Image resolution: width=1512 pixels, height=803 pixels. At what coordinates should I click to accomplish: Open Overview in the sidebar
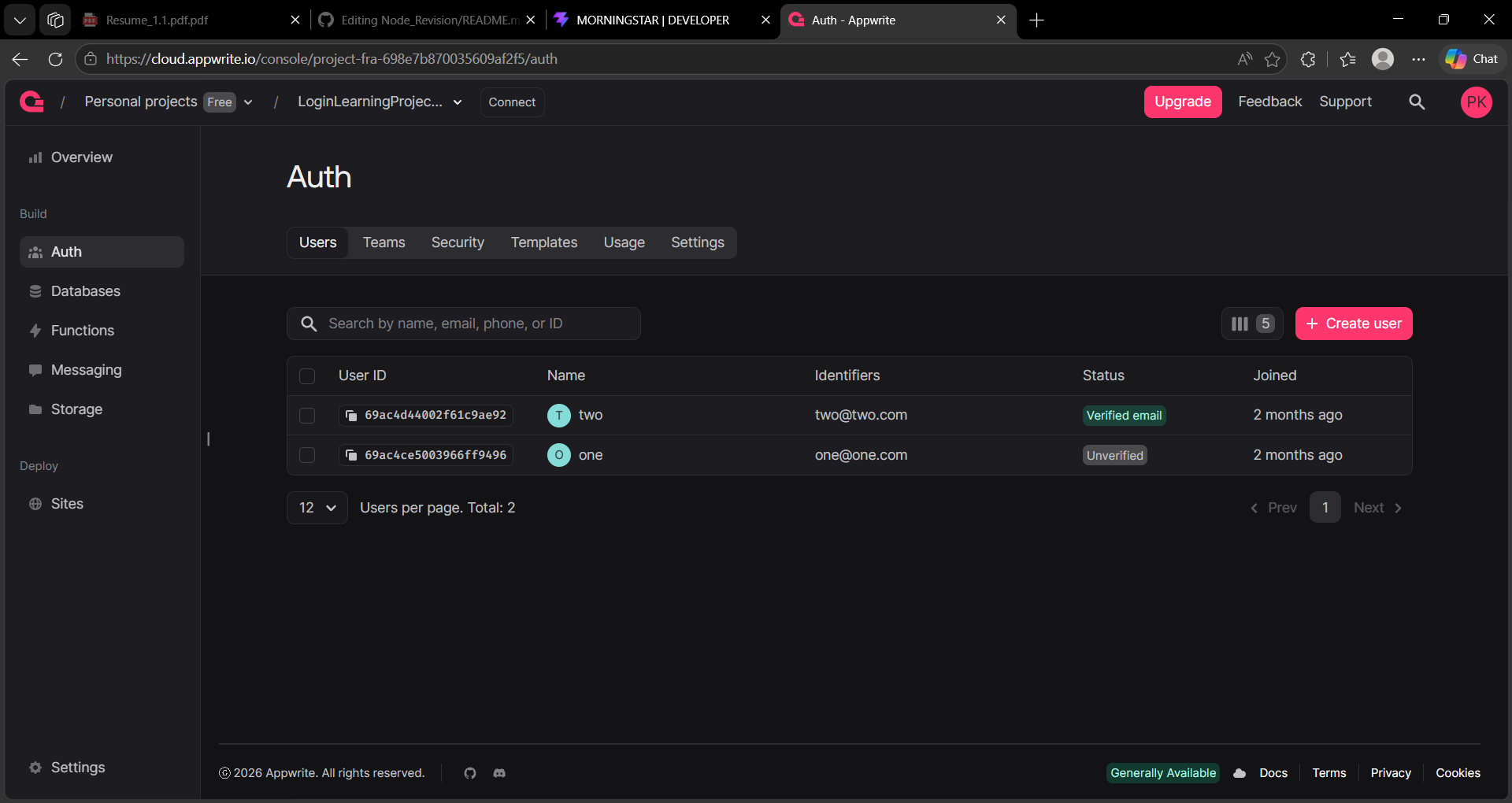(x=102, y=157)
